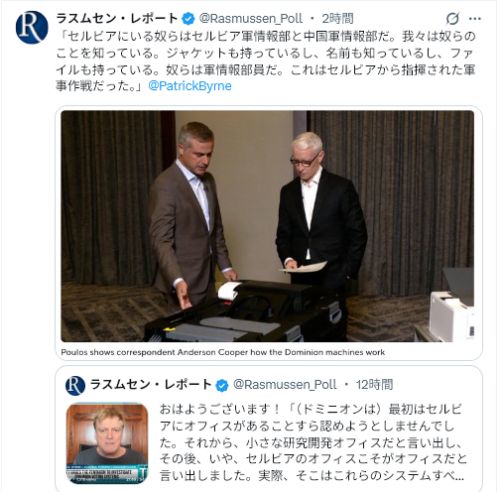Click the ラスムセン・レポート name in quoted tweet
This screenshot has width=500, height=492.
[x=151, y=385]
